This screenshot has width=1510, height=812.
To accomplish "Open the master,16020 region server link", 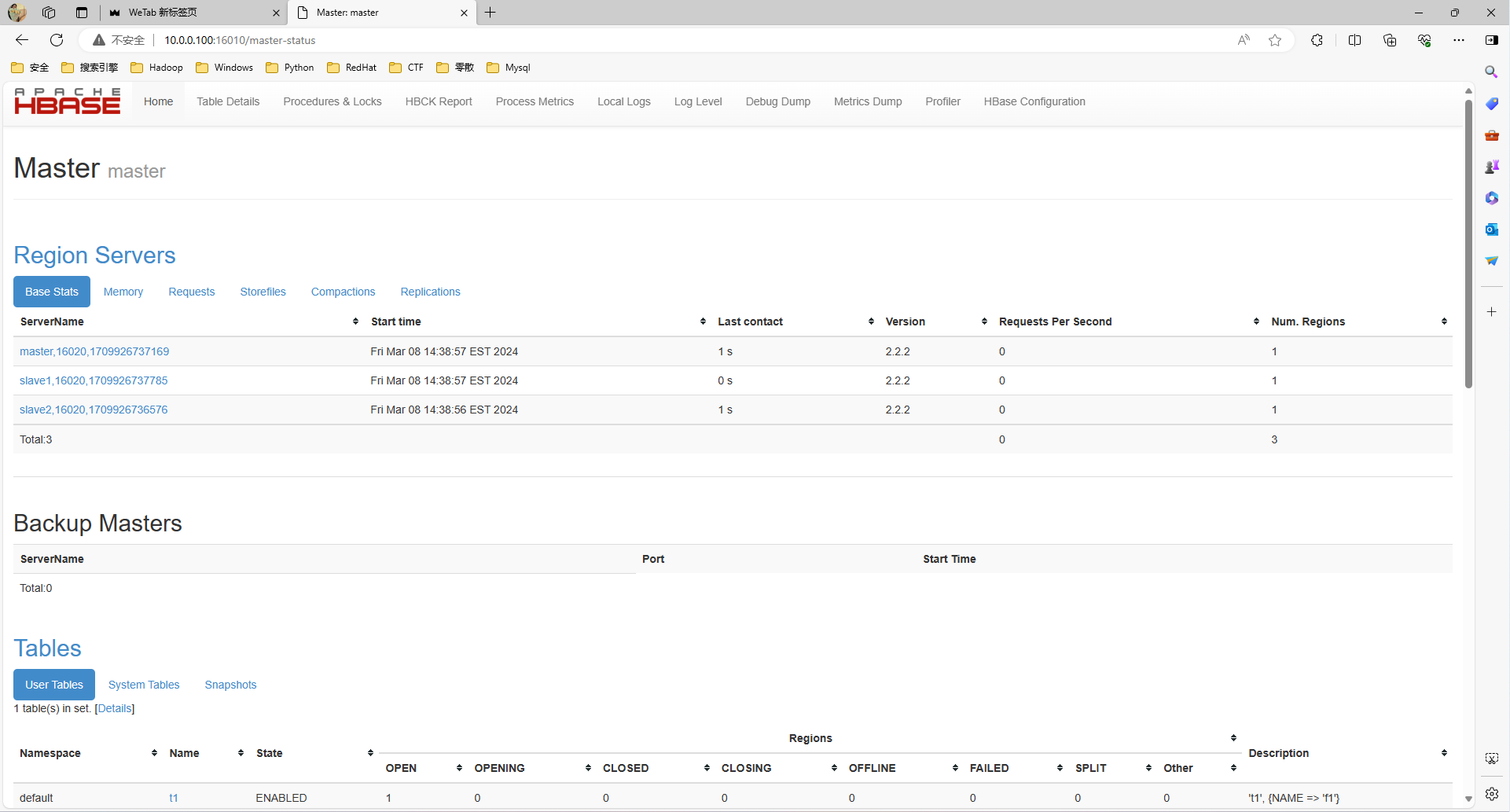I will point(94,351).
